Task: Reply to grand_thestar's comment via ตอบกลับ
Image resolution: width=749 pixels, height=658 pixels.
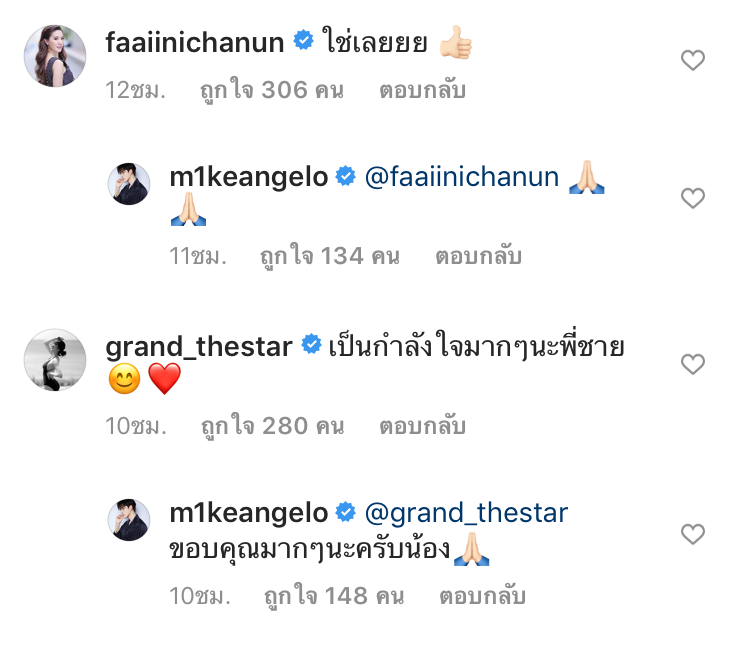Action: tap(422, 426)
